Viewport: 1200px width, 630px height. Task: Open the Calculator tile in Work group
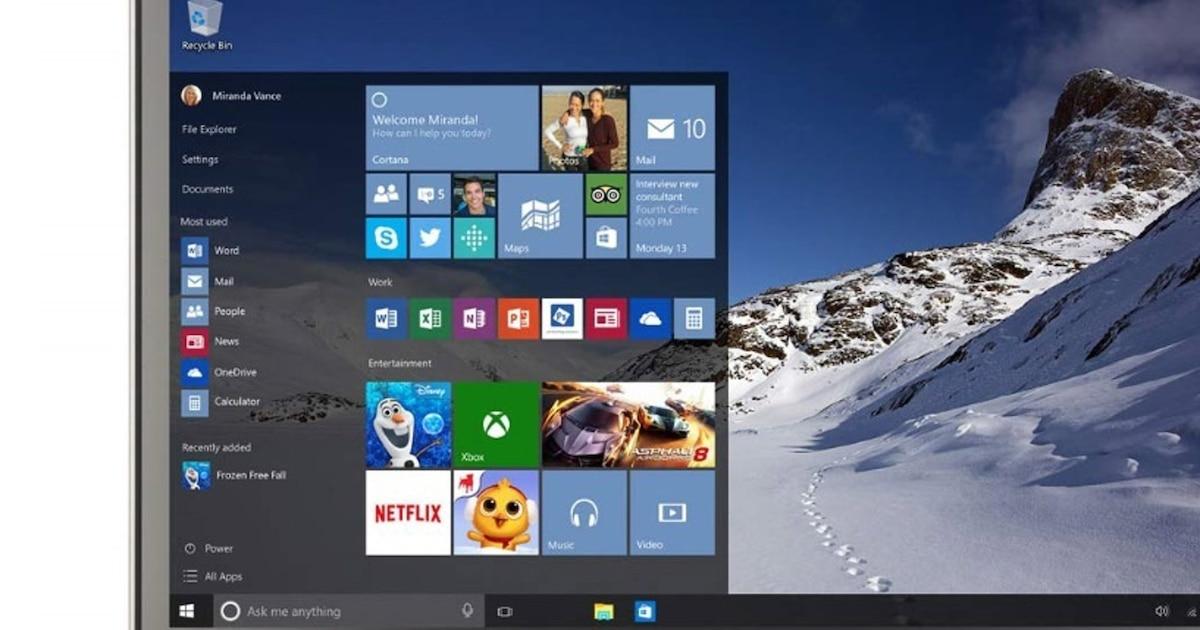[x=694, y=318]
